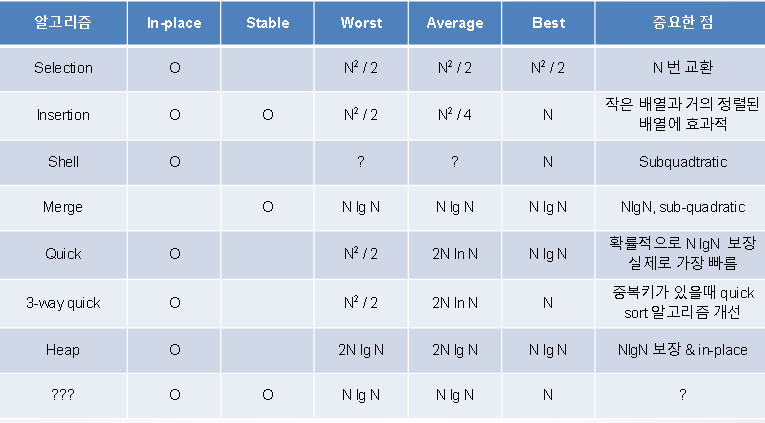Viewport: 765px width, 423px height.
Task: Select Heap's worst case 2N lg N
Action: pos(361,350)
